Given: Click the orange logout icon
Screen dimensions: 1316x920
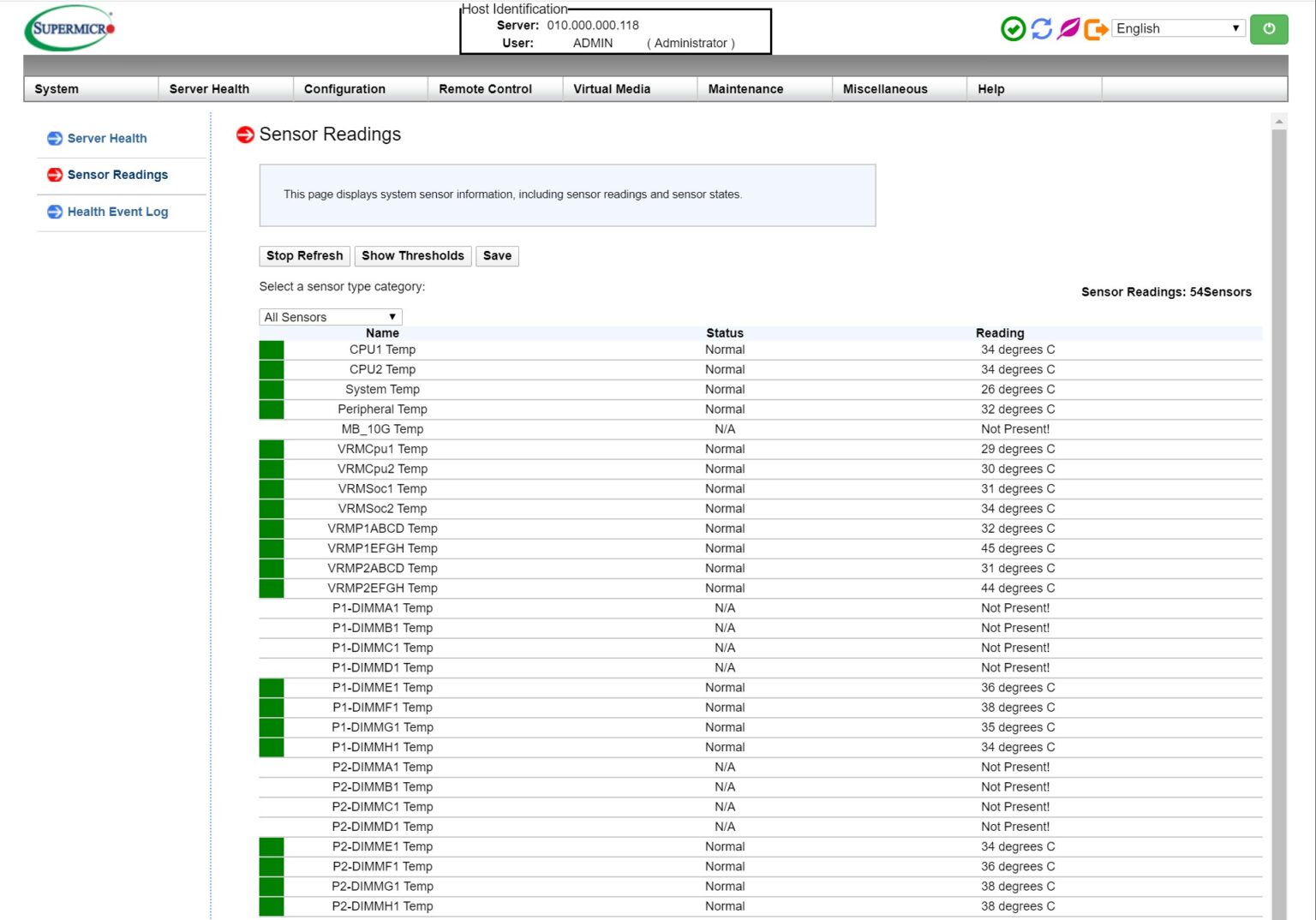Looking at the screenshot, I should [1095, 28].
